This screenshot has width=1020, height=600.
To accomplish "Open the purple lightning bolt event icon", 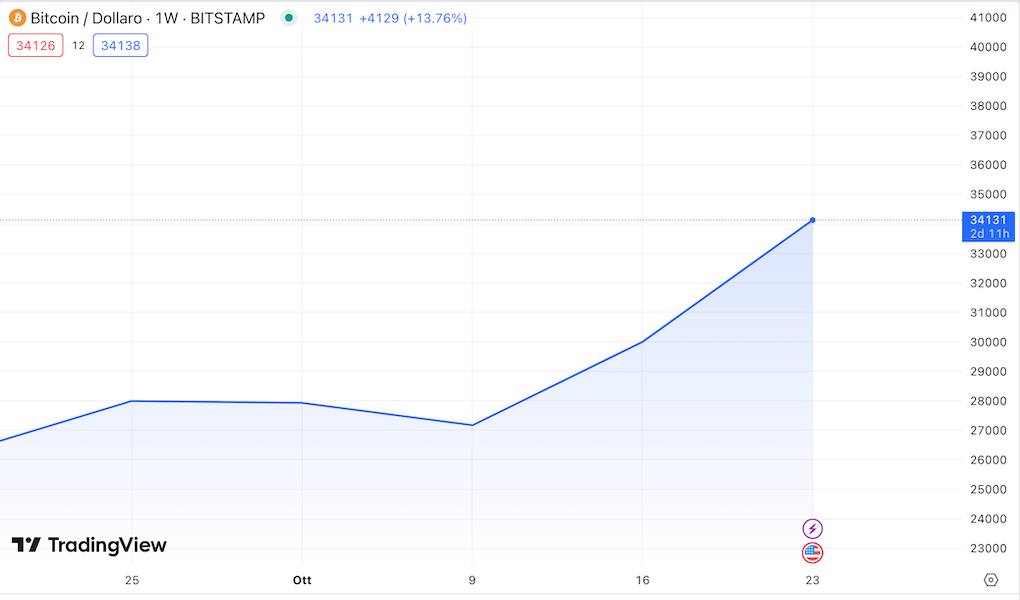I will coord(812,528).
